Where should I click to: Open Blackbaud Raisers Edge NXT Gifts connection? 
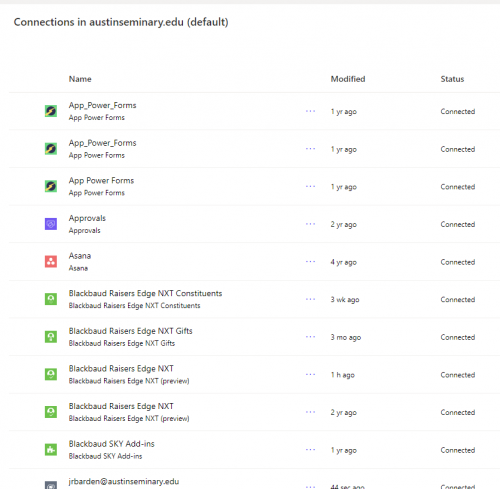(130, 331)
